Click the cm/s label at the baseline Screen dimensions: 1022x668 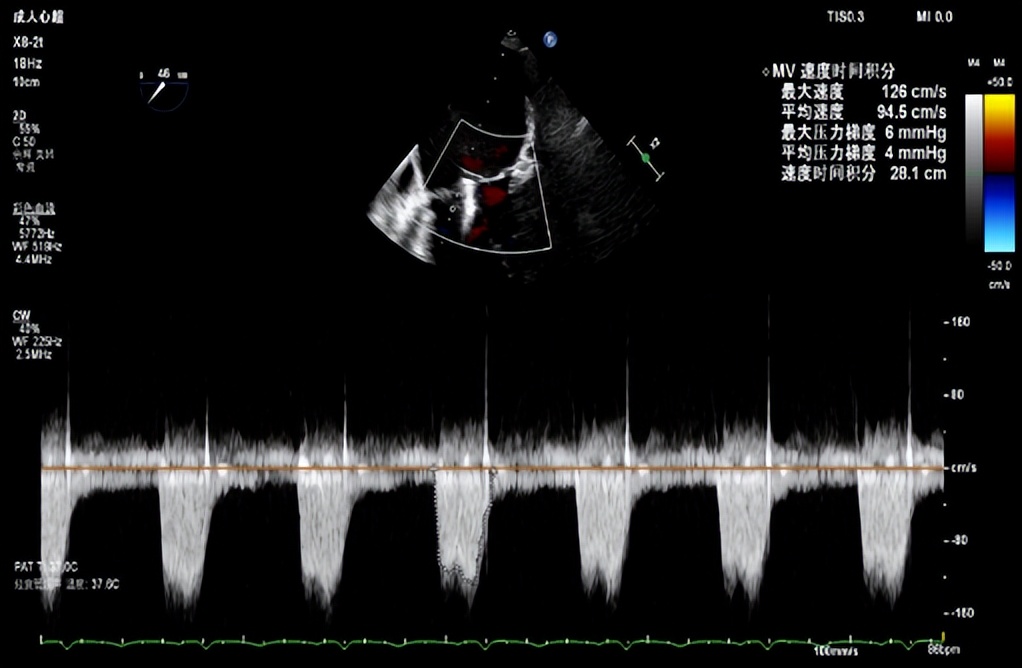tap(963, 468)
